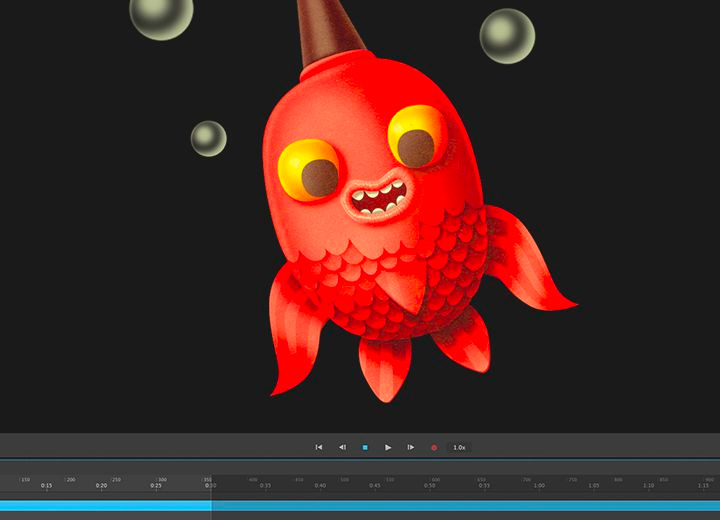Jump to the start of the animation

[319, 447]
